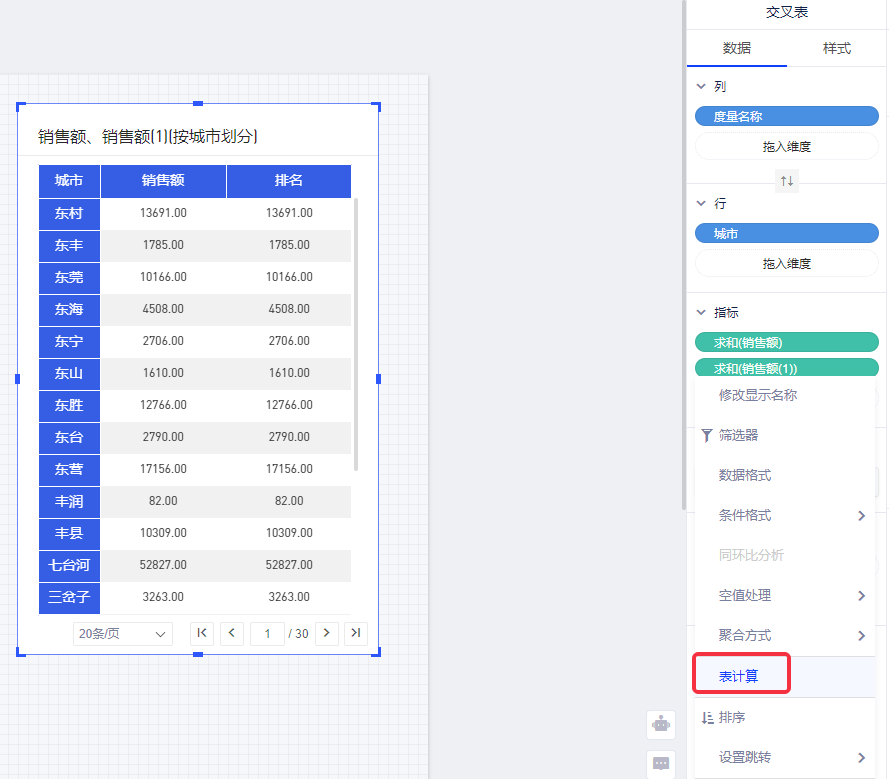The image size is (889, 779).
Task: Jump to last page of table
Action: point(356,633)
